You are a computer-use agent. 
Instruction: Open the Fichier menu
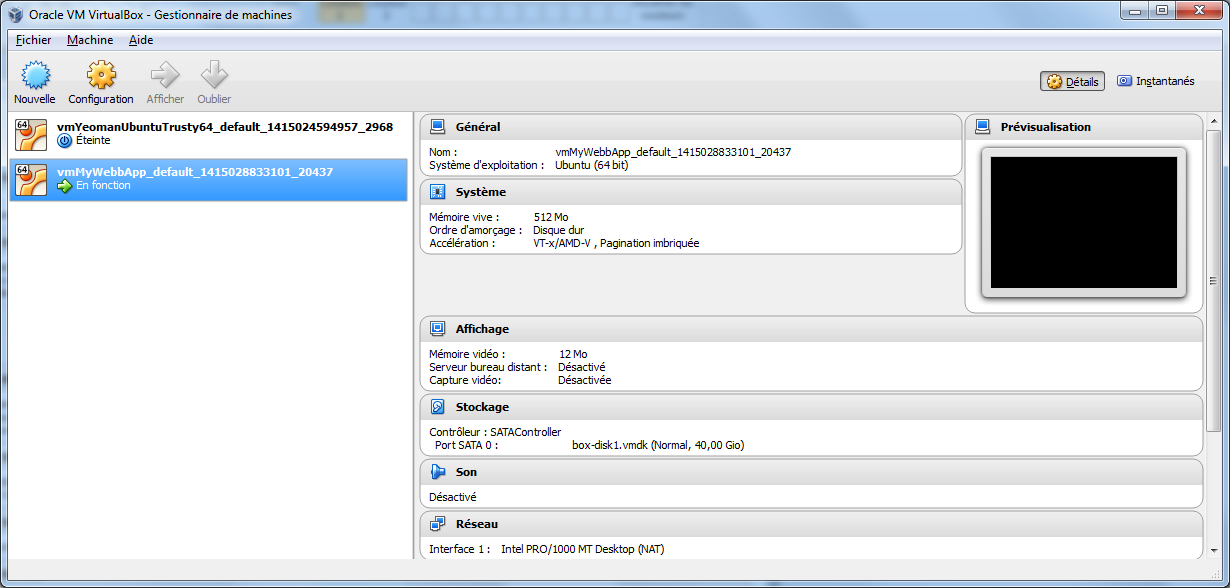pos(33,40)
